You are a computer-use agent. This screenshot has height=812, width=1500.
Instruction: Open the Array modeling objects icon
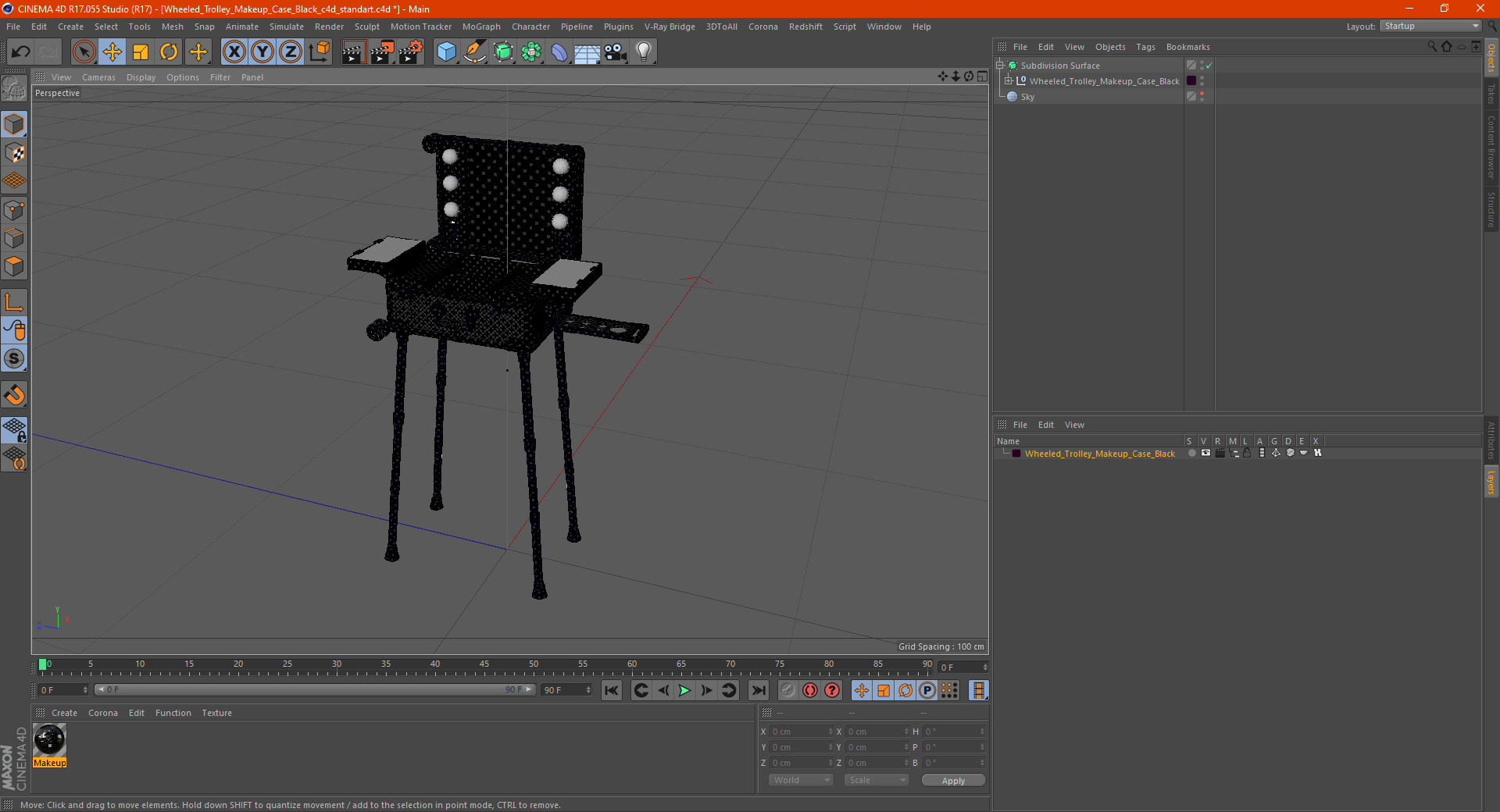coord(531,52)
